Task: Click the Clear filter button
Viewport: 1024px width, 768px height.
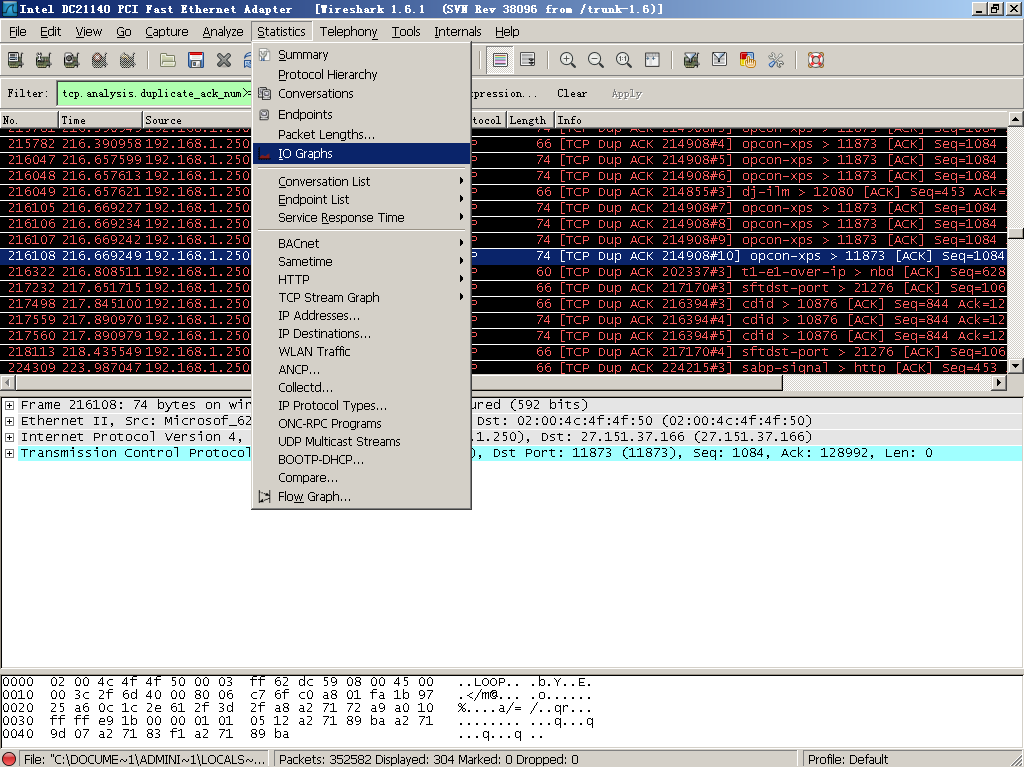Action: pos(572,93)
